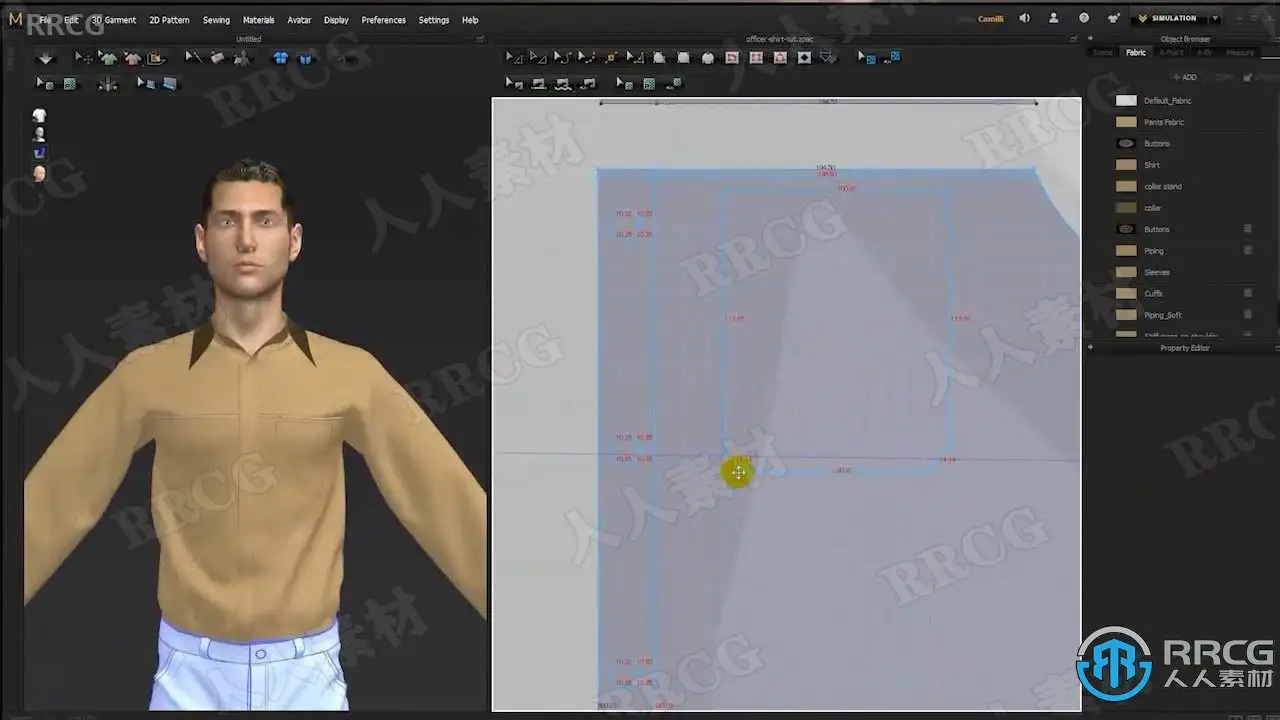Open the Materials menu
This screenshot has height=720, width=1280.
click(258, 20)
